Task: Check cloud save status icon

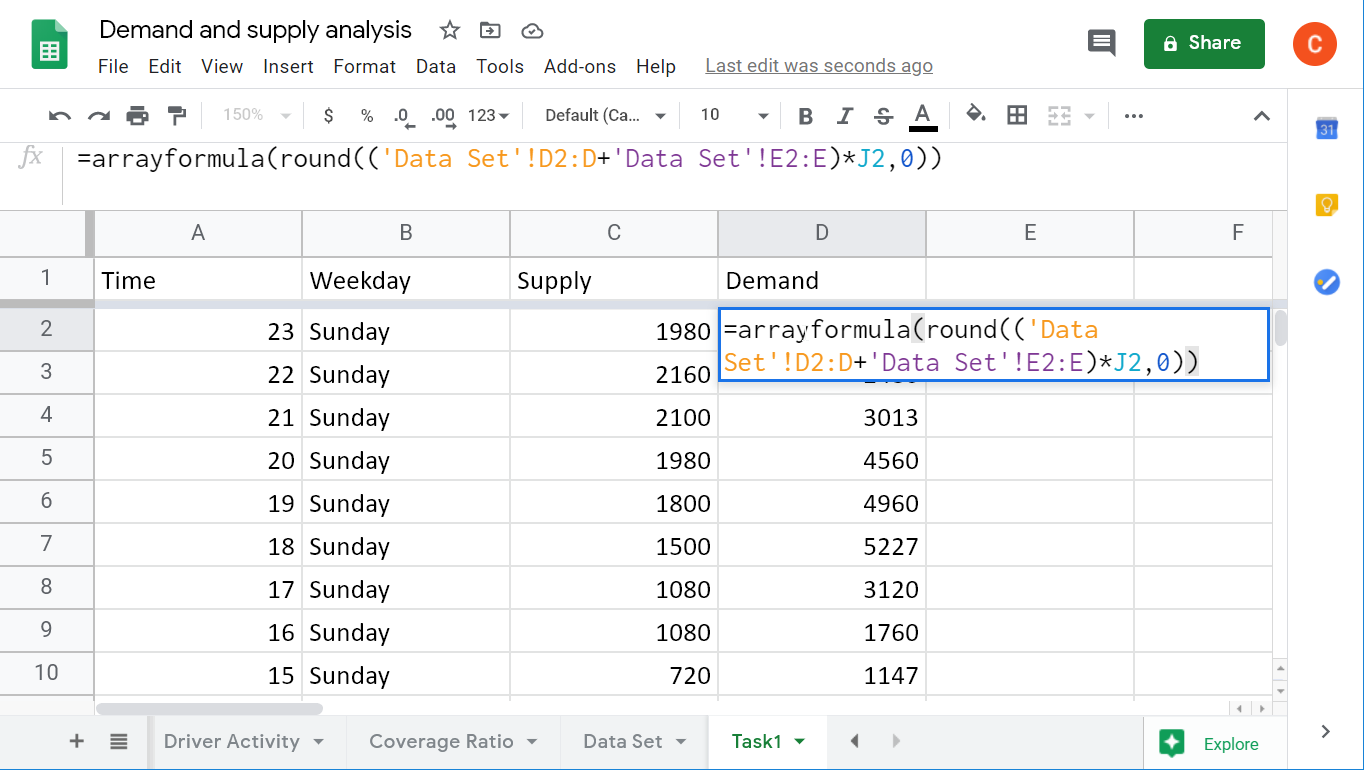Action: click(532, 30)
